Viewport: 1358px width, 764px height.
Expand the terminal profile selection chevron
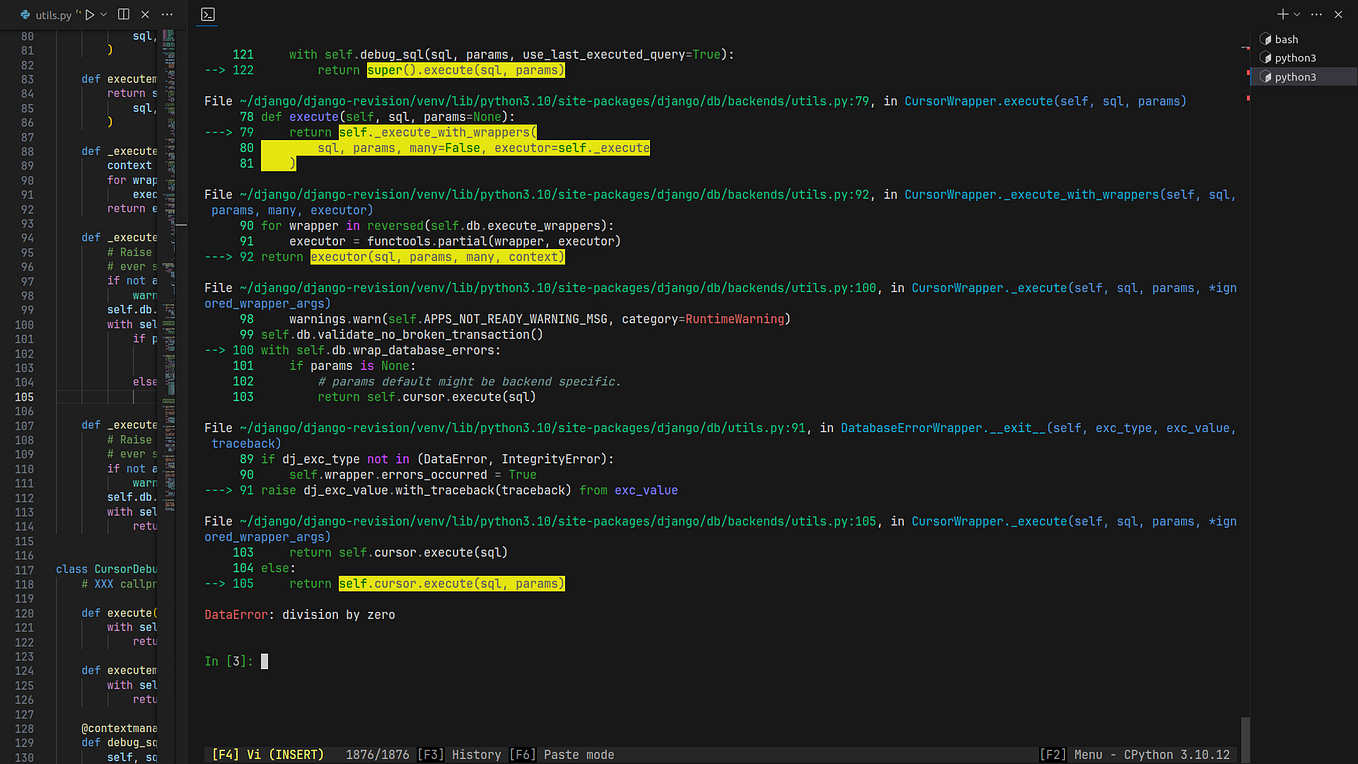(1297, 14)
